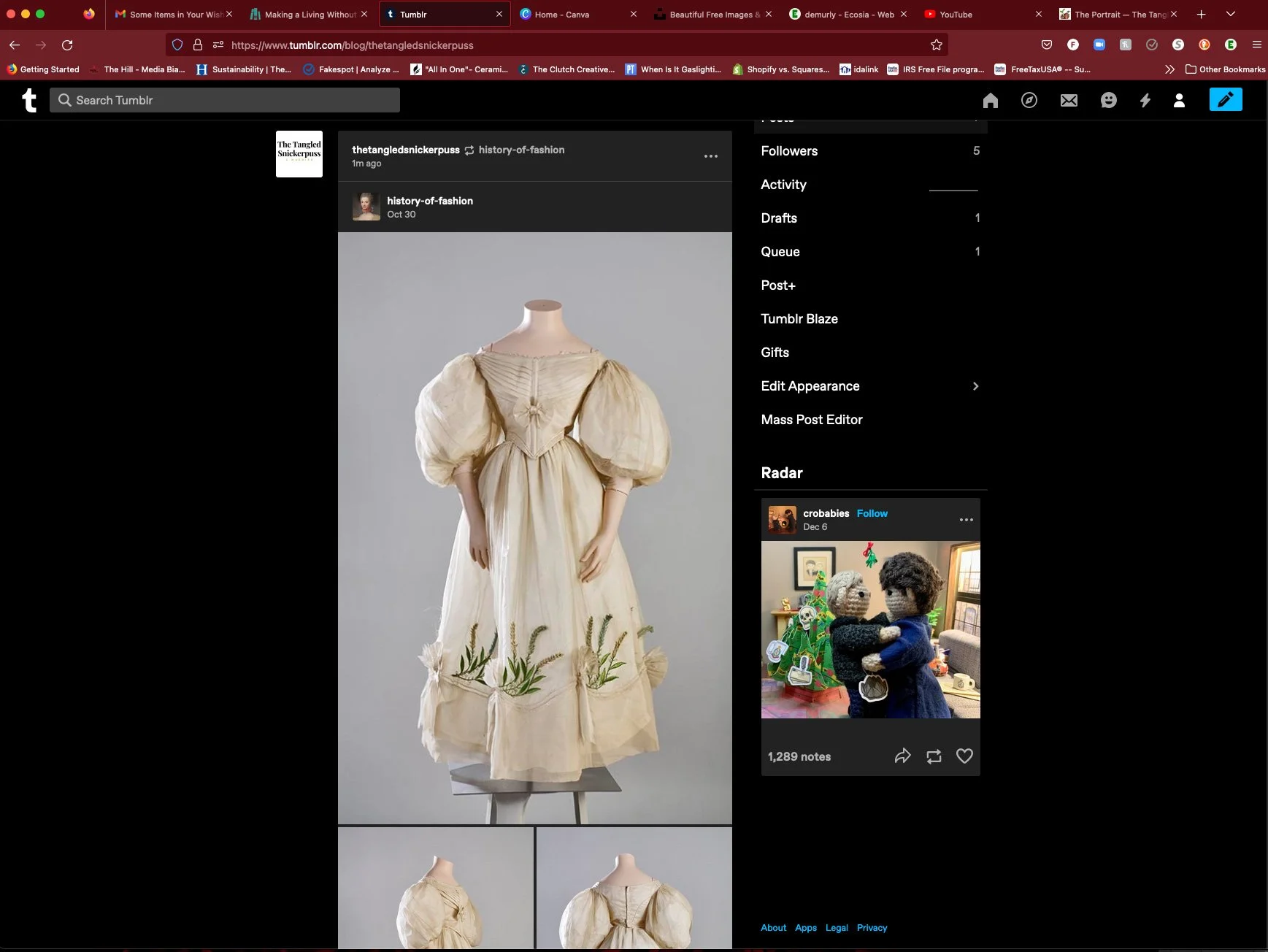
Task: Share the crobabies Radar post
Action: 903,756
